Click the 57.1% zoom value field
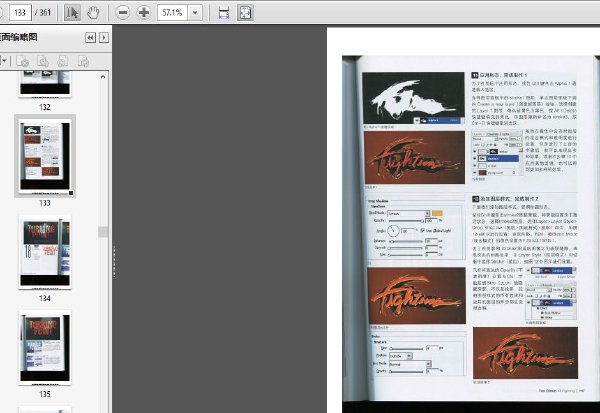The image size is (600, 413). (173, 13)
